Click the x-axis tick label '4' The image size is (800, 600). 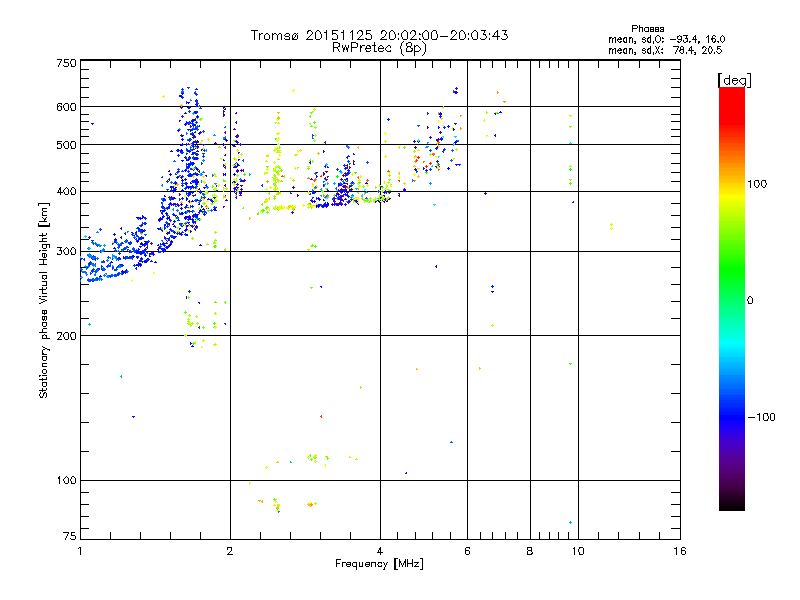point(380,551)
